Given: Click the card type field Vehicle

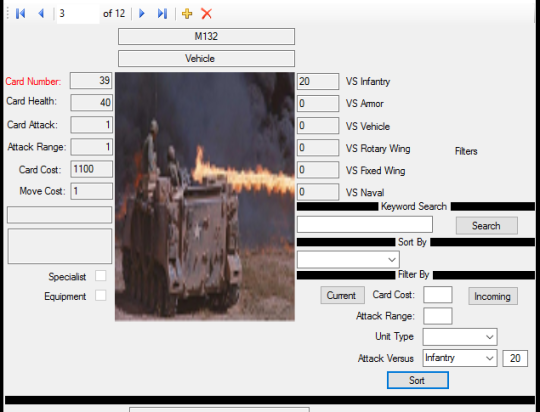Looking at the screenshot, I should 206,59.
